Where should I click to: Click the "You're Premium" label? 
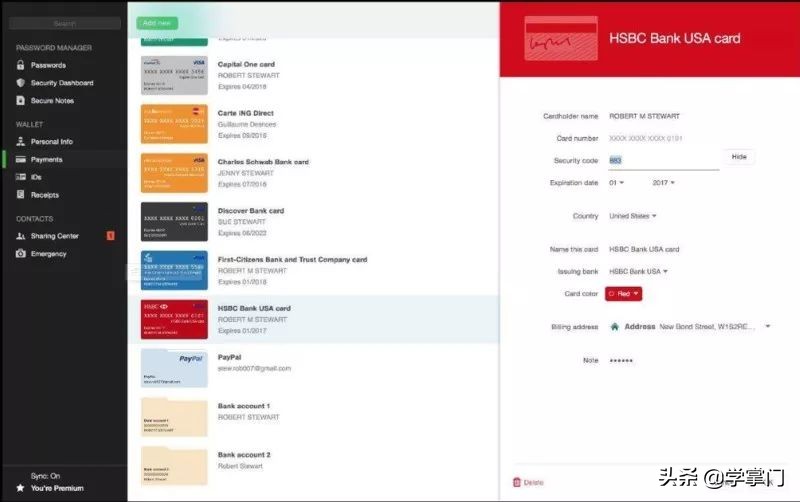[57, 488]
